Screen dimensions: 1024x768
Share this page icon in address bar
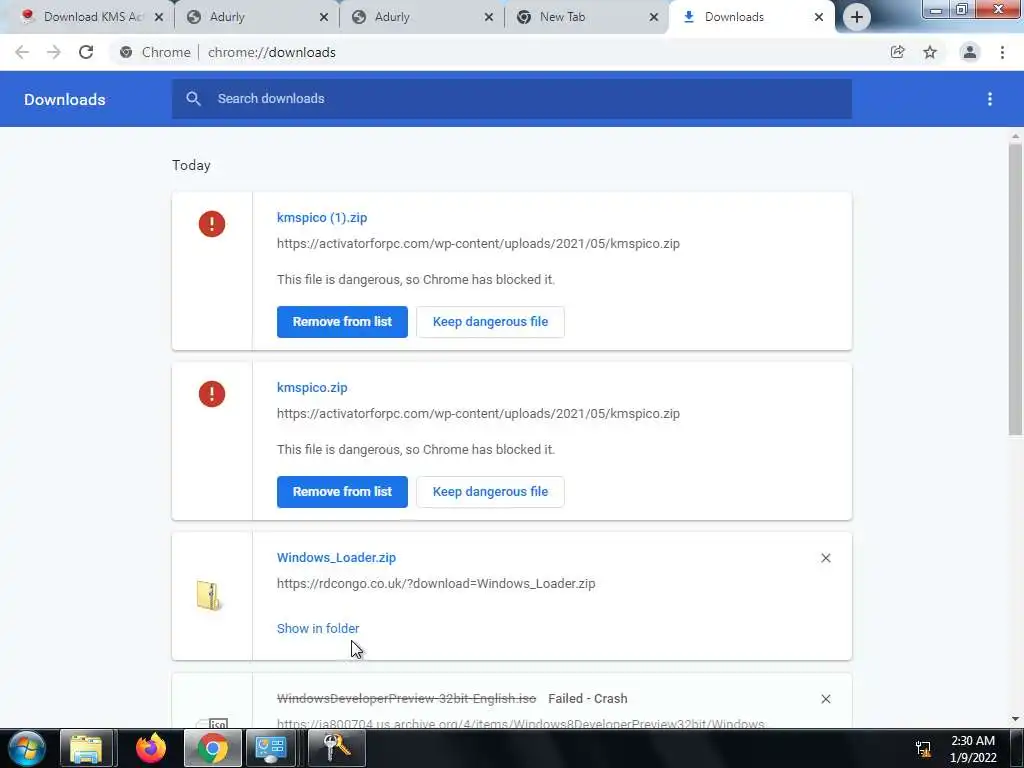898,52
